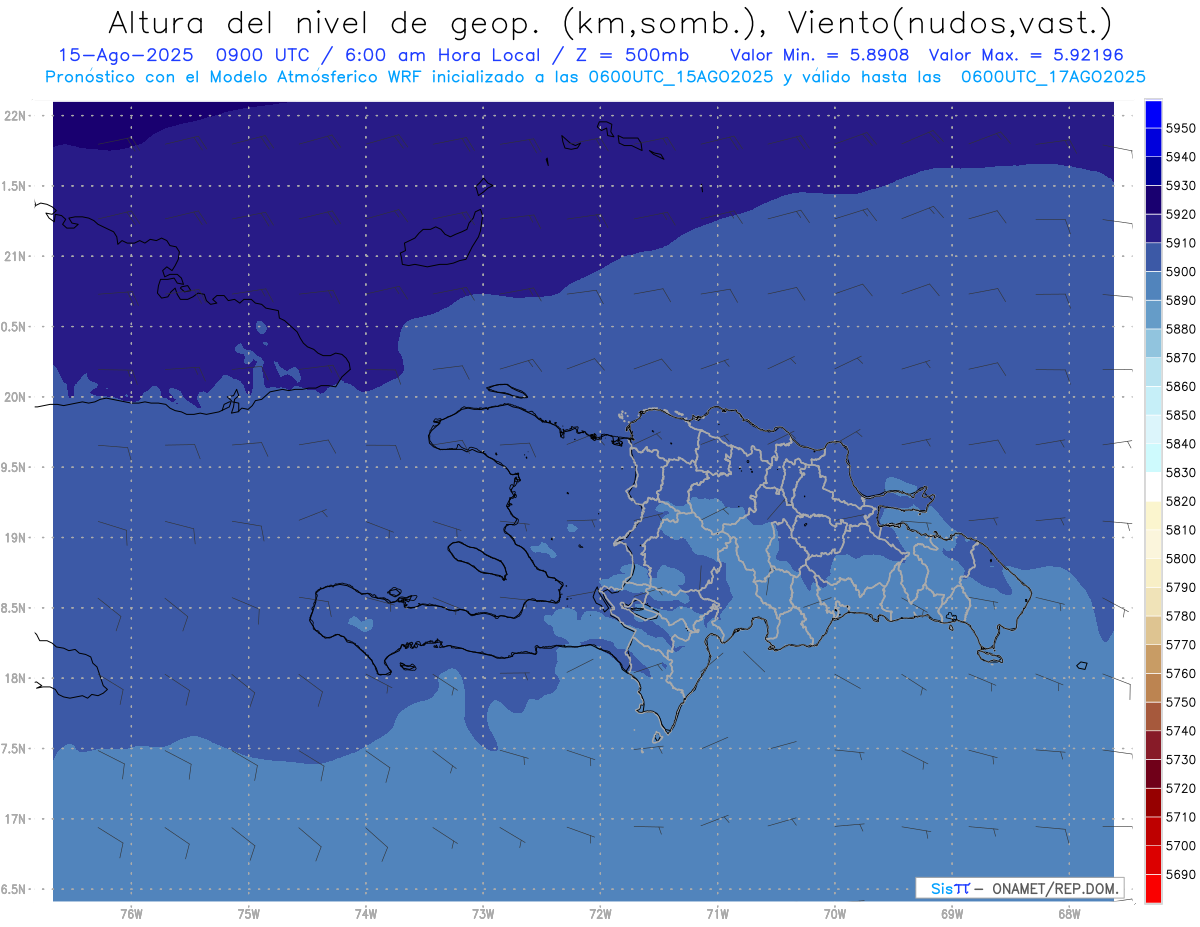
Task: Click the "5850" colorbar label
Action: pos(1180,415)
